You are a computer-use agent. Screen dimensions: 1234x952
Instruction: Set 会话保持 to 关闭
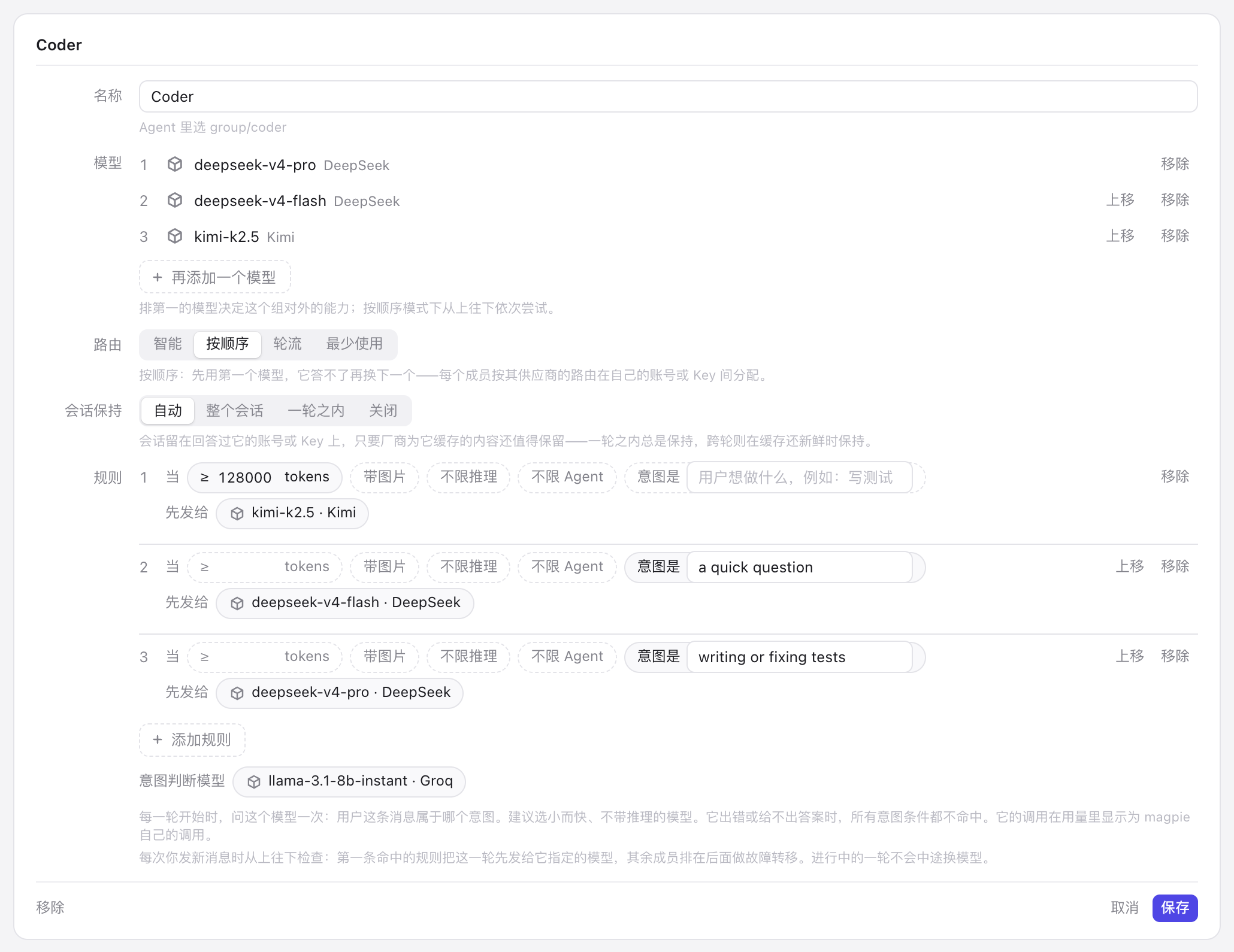coord(383,411)
